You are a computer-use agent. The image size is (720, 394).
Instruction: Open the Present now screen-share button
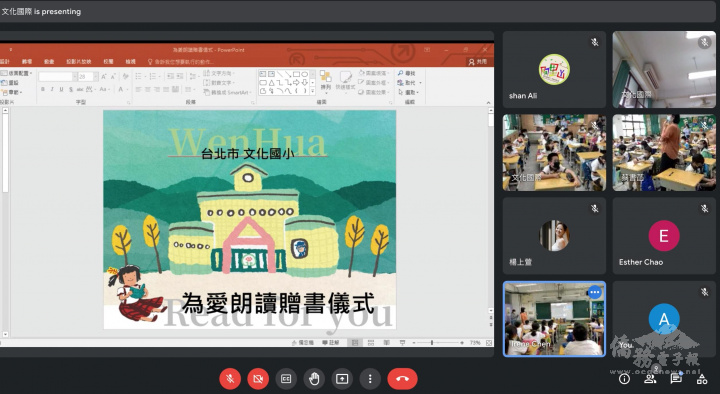342,379
